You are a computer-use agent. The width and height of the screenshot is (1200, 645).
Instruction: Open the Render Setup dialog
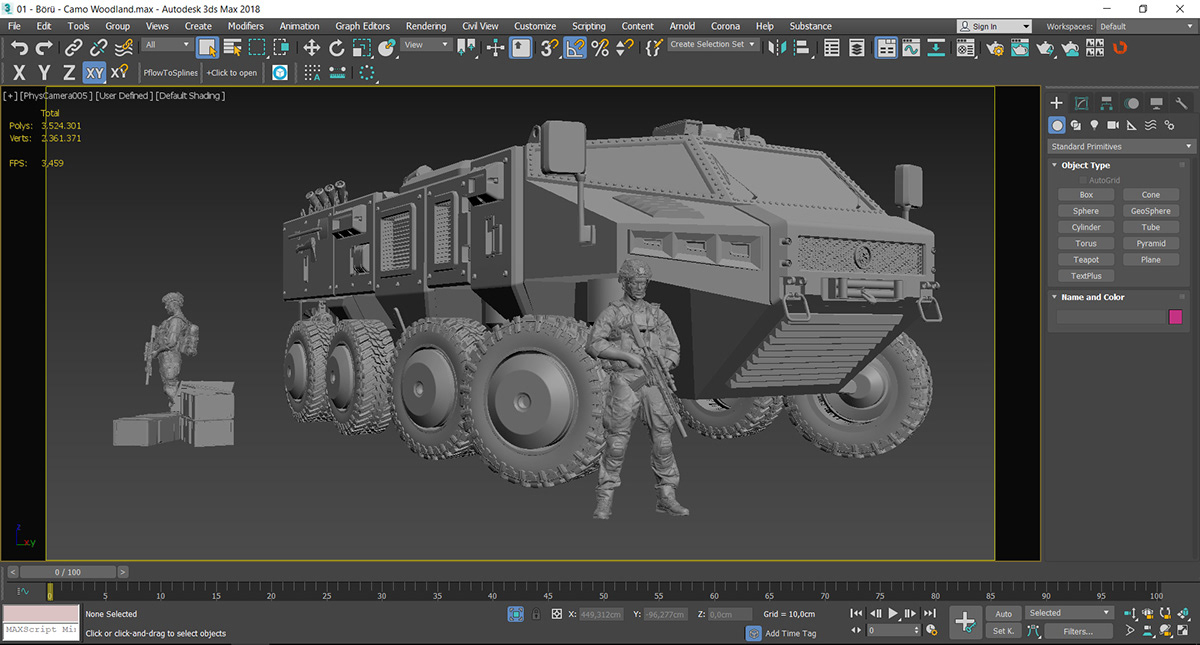997,46
